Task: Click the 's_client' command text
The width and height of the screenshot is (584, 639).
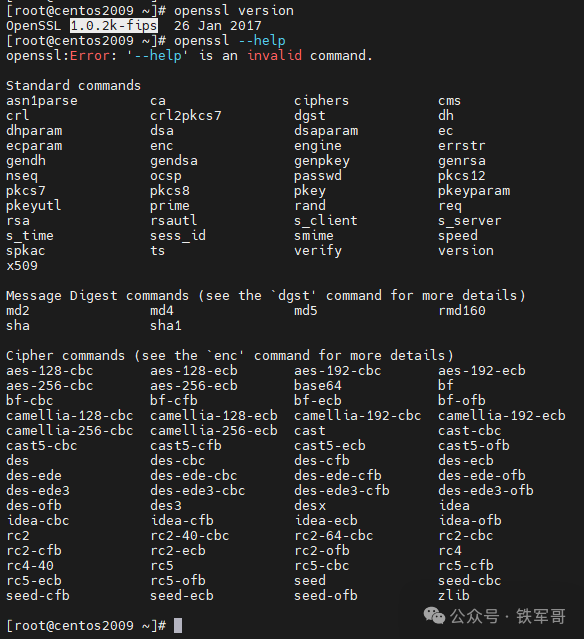Action: pyautogui.click(x=326, y=220)
